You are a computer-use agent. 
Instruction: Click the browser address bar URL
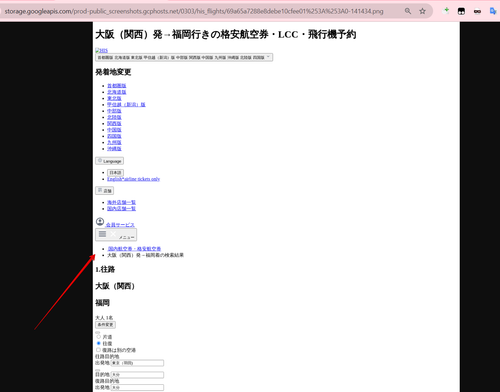[x=194, y=11]
